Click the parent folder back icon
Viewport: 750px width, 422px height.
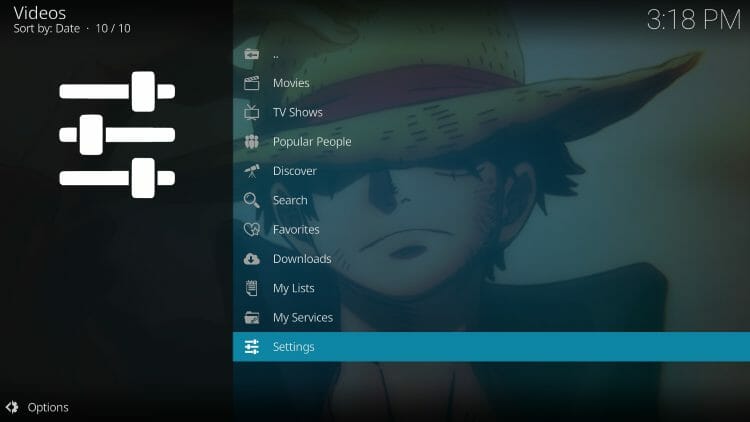tap(252, 54)
